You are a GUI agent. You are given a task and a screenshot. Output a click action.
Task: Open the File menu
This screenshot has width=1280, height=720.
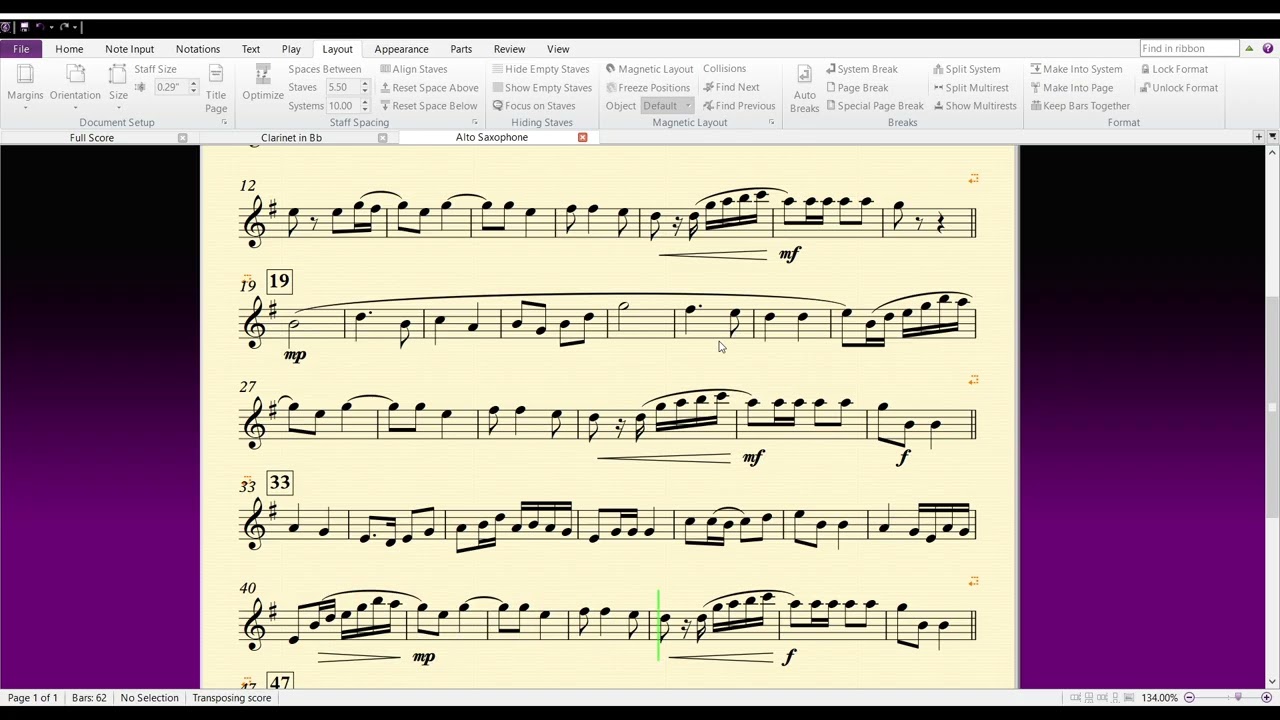pyautogui.click(x=21, y=48)
